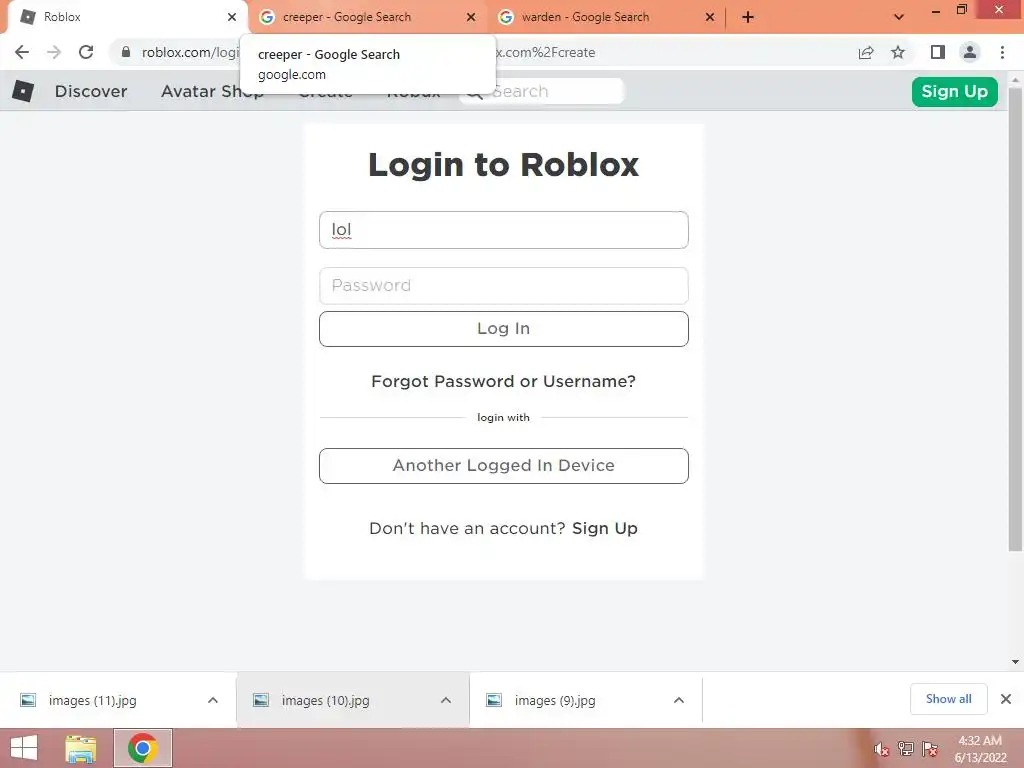
Task: Expand options for images (11).jpg download
Action: point(213,700)
